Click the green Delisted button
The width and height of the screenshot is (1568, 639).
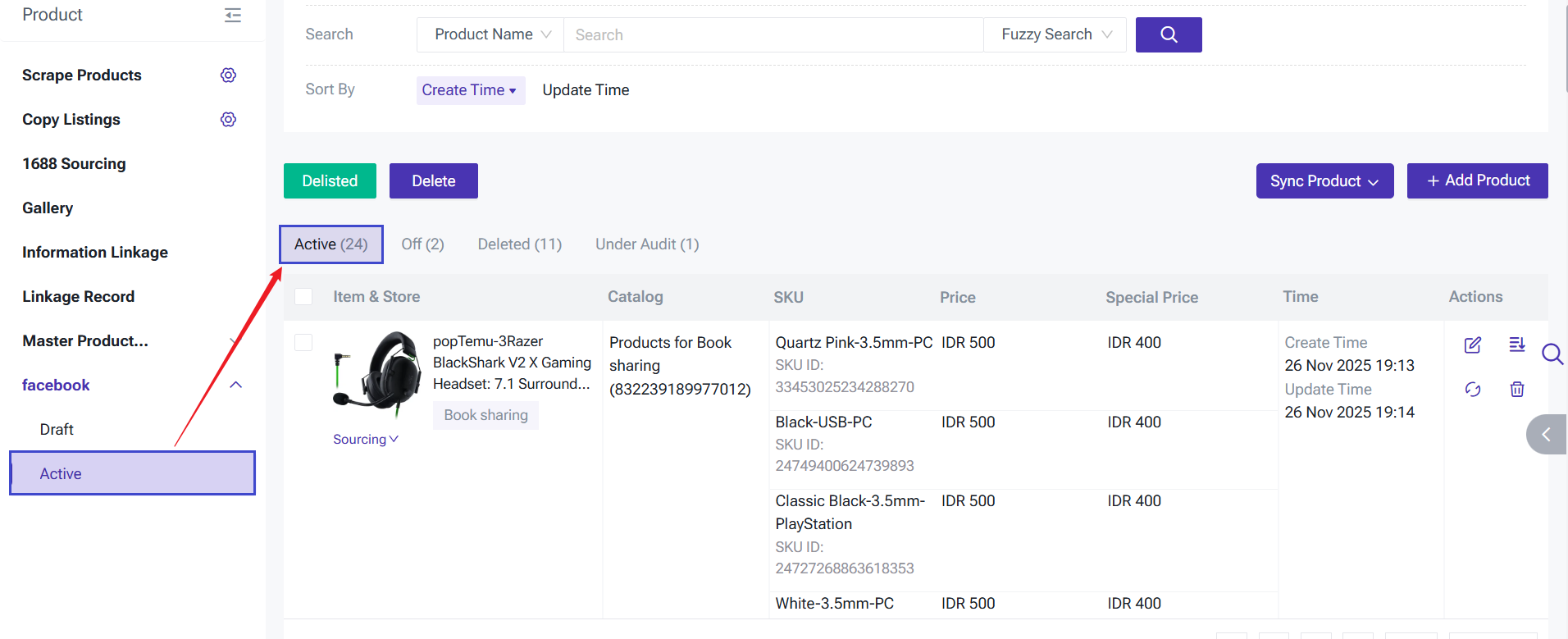[x=330, y=181]
